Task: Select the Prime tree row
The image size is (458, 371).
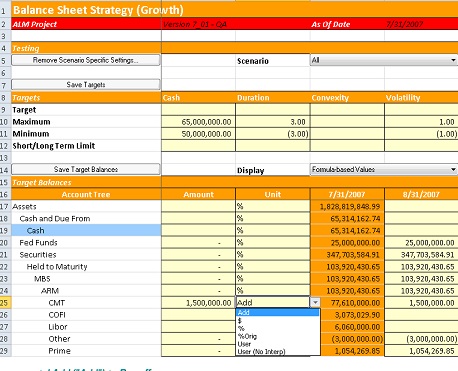Action: (x=86, y=351)
